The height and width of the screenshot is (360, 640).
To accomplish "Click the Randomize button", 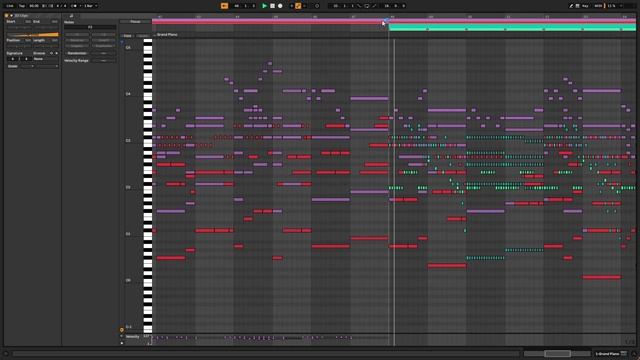I will coord(77,53).
